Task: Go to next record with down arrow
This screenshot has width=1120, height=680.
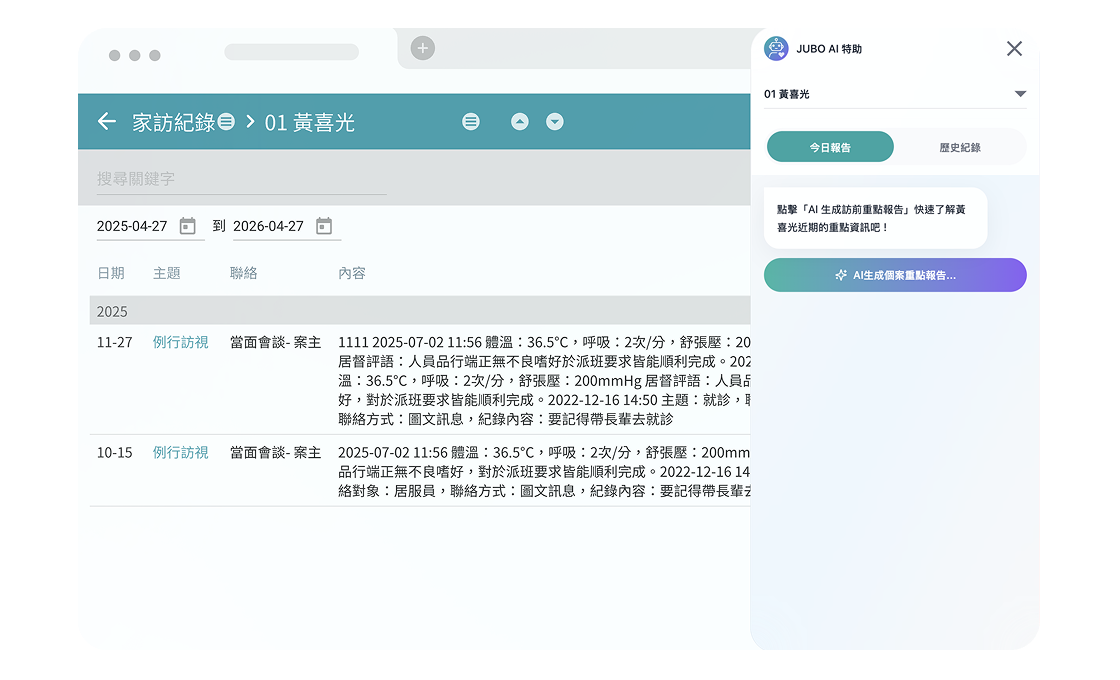Action: coord(555,121)
